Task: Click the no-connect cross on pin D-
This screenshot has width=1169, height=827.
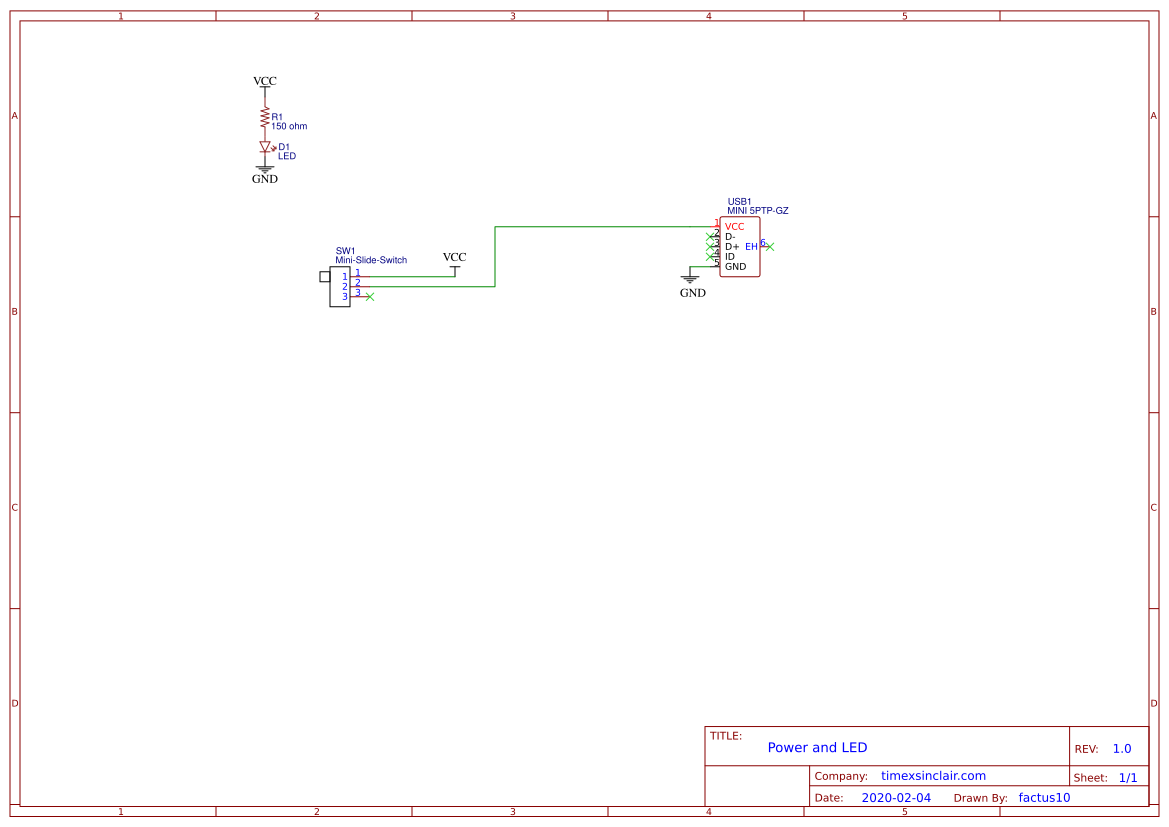Action: (x=710, y=236)
